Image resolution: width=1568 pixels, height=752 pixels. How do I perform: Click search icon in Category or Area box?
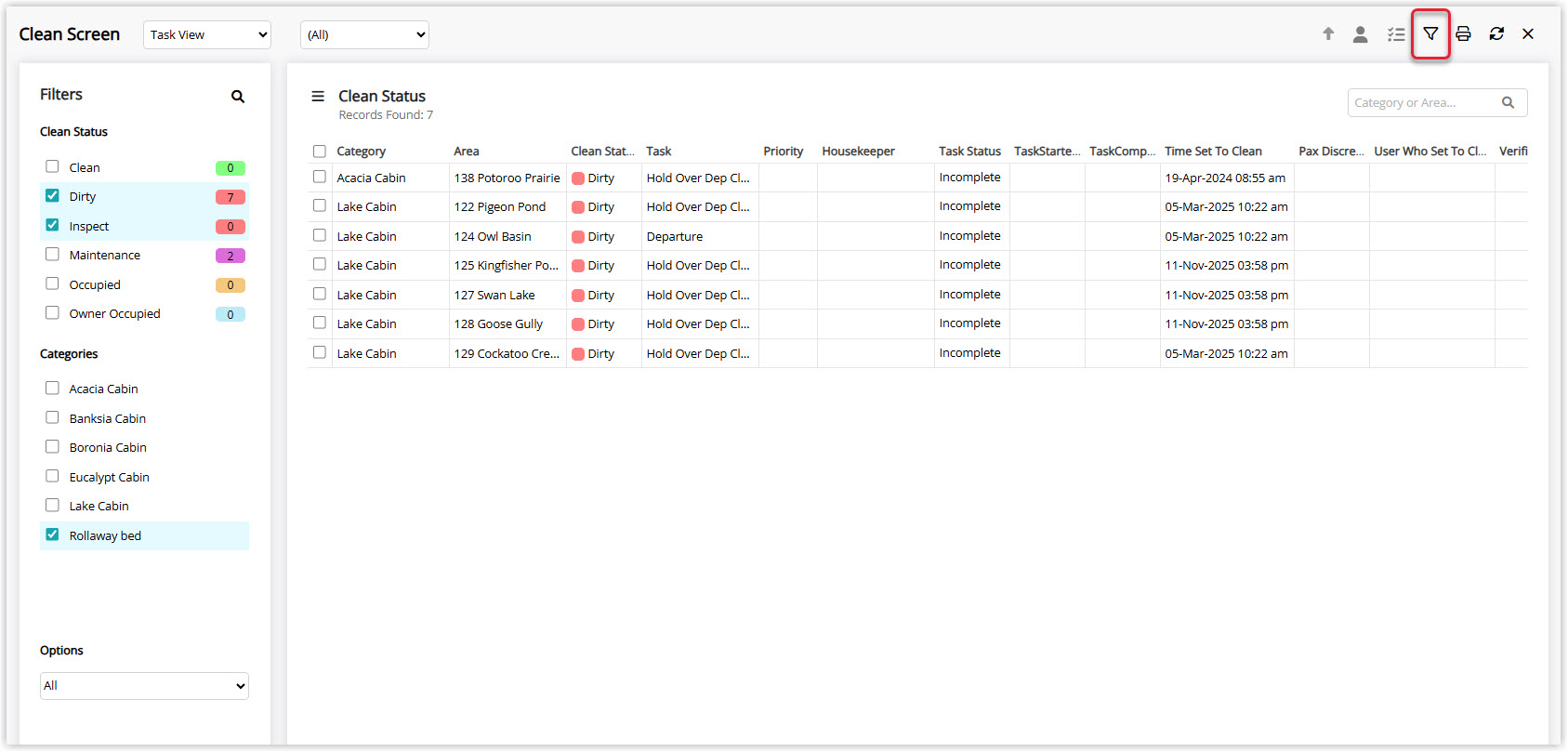[x=1508, y=102]
